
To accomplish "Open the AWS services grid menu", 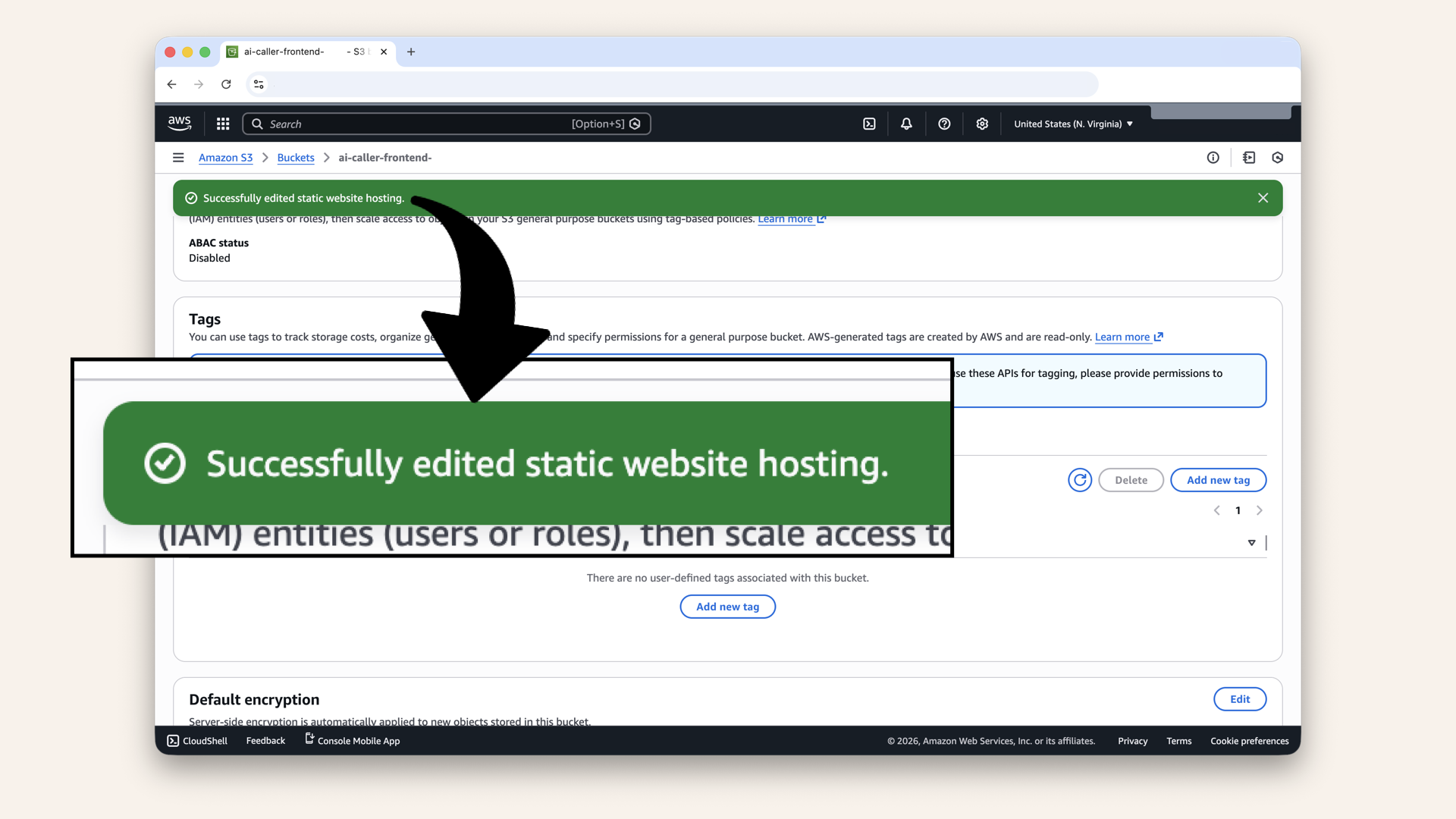I will (222, 124).
